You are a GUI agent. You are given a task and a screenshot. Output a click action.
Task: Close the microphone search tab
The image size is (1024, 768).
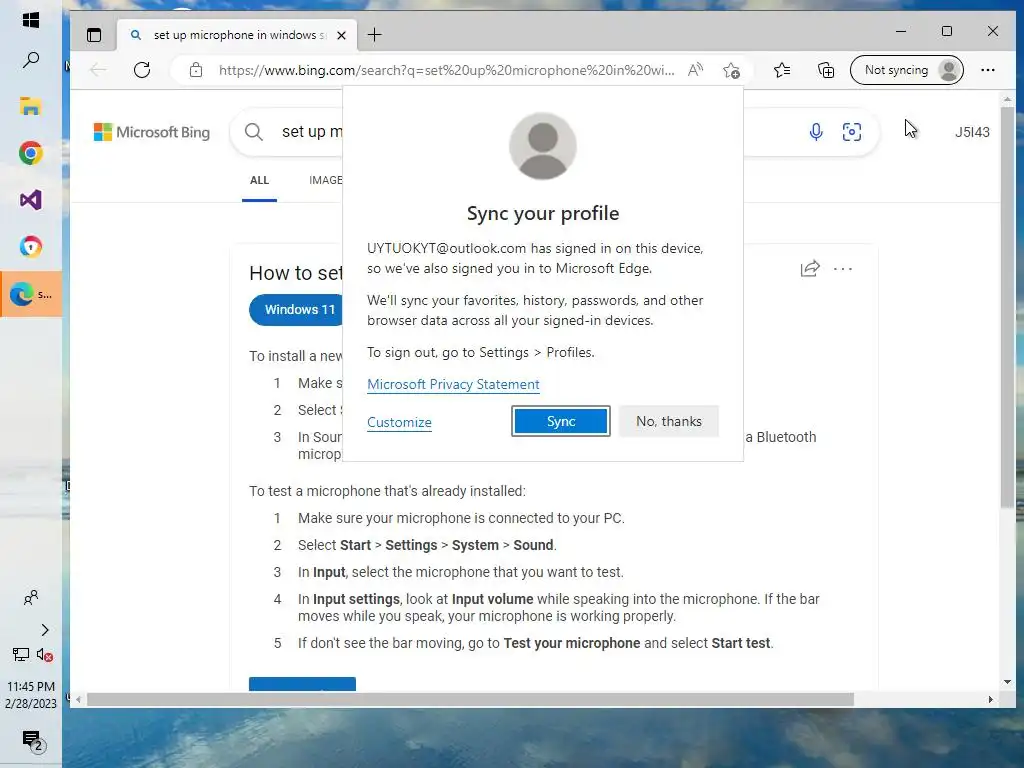[341, 35]
